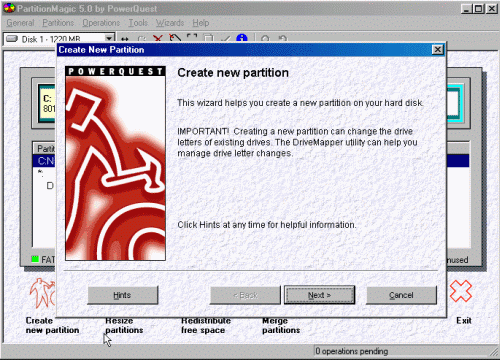The image size is (500, 360).
Task: Cancel the Create New Partition wizard
Action: point(401,295)
